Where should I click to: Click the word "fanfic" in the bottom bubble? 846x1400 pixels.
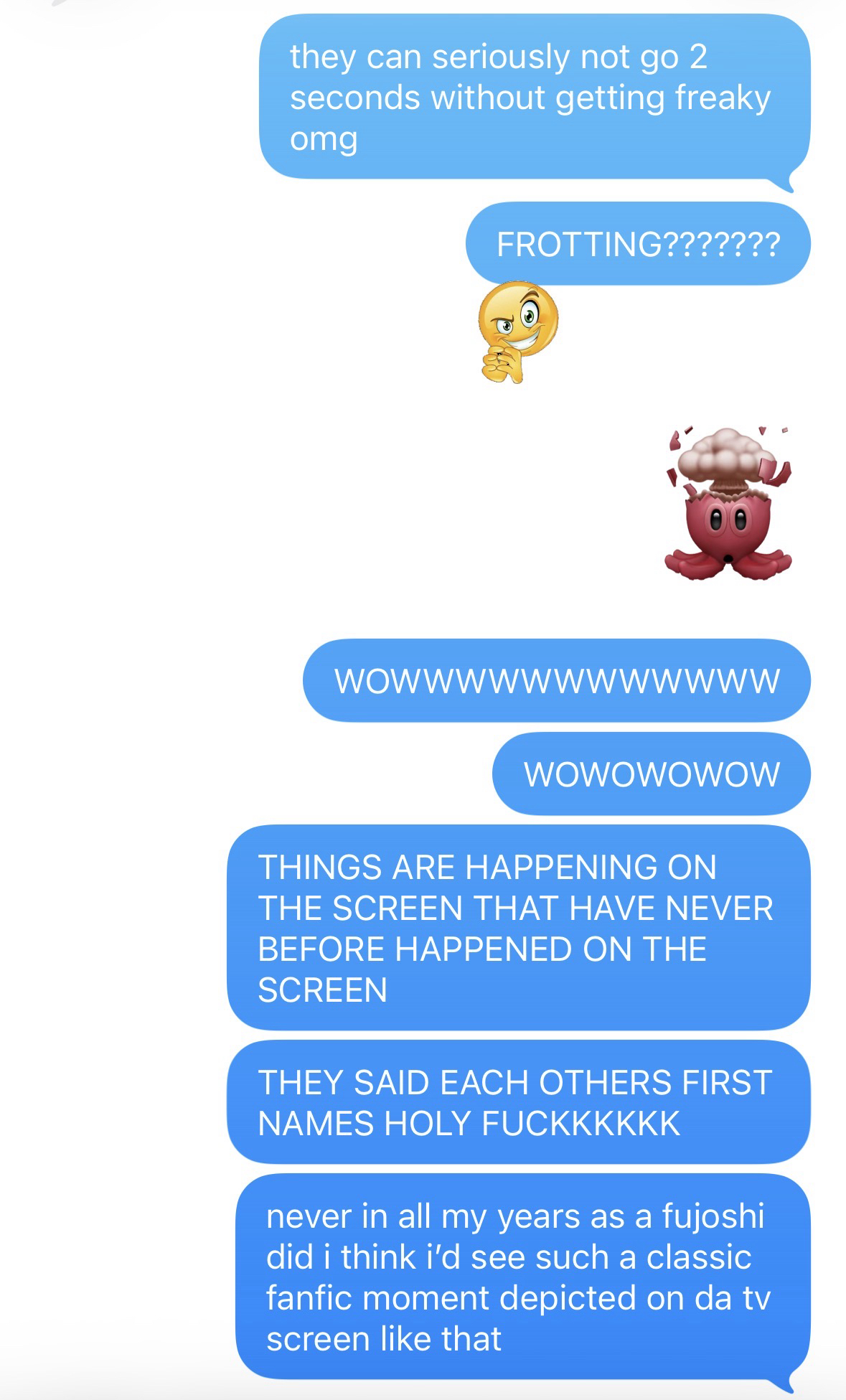point(310,1297)
